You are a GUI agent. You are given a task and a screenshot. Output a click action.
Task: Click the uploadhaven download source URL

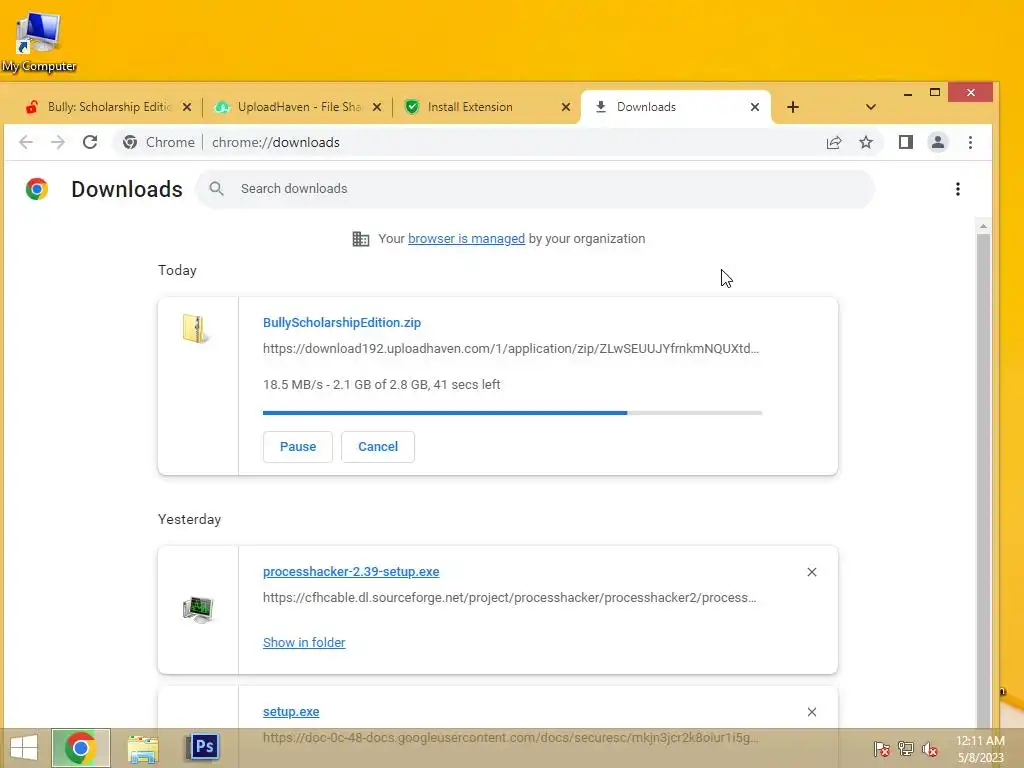tap(511, 349)
